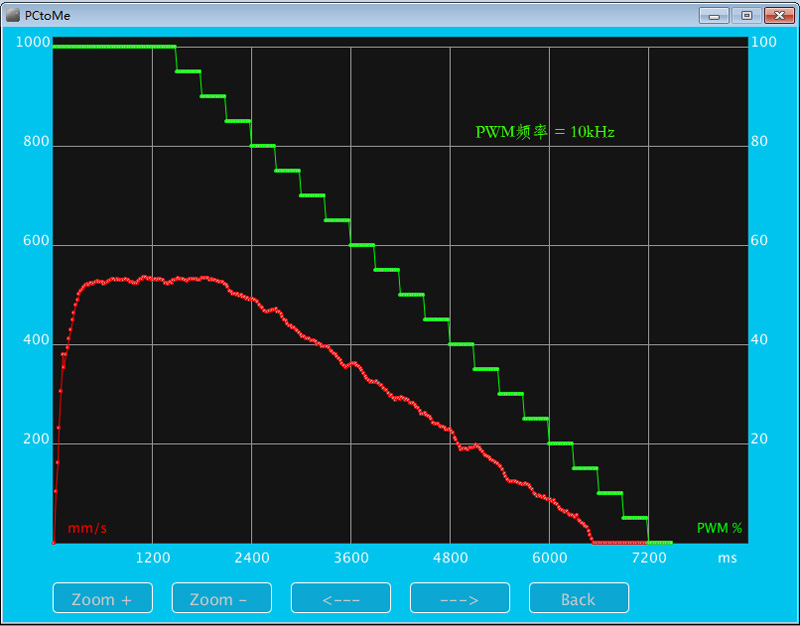Click the 2400 label on the time axis

[252, 558]
